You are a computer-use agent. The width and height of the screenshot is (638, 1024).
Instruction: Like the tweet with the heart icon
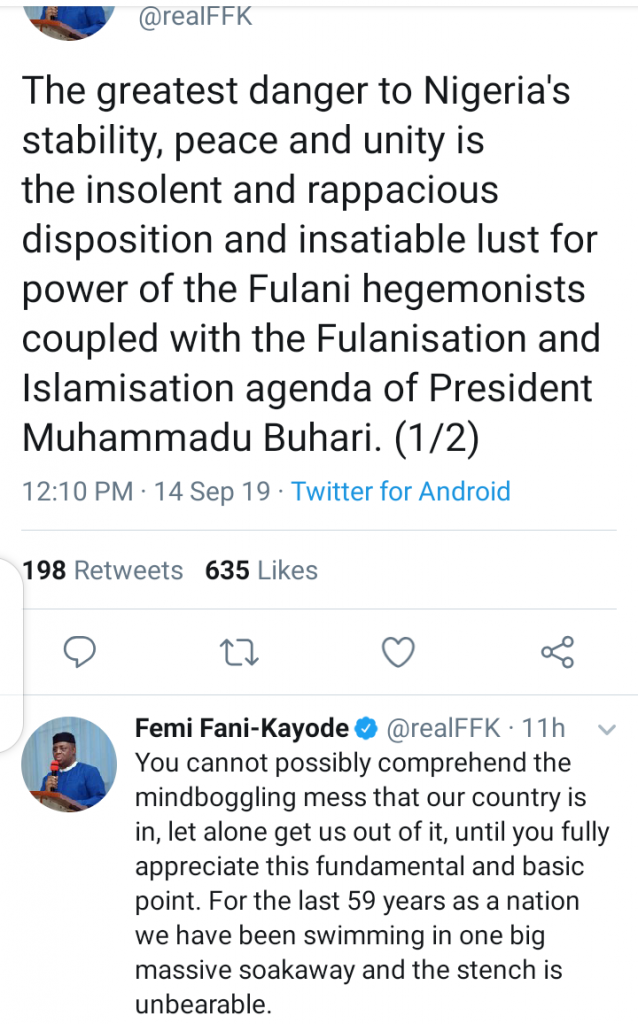tap(398, 652)
